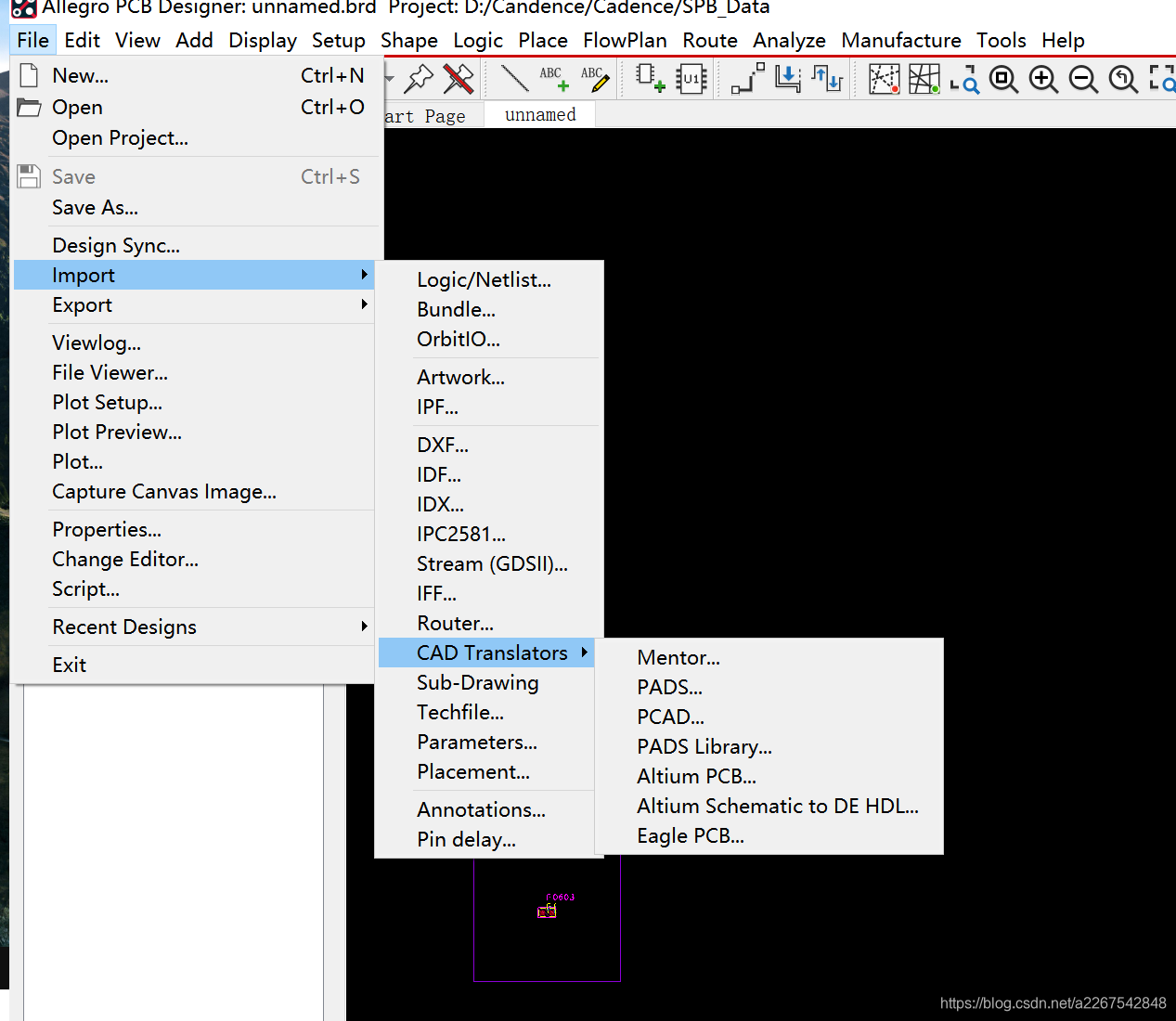
Task: Open the Analyze menu
Action: click(789, 40)
